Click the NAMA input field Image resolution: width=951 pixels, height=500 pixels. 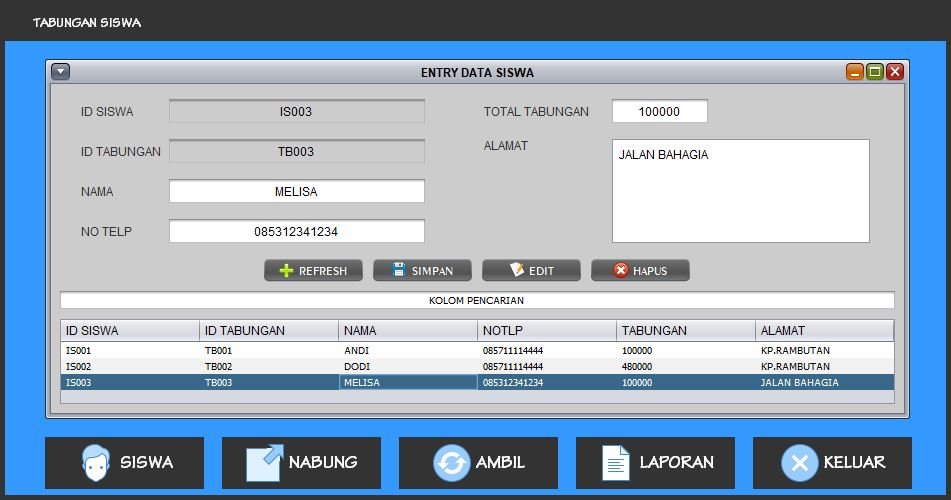296,192
